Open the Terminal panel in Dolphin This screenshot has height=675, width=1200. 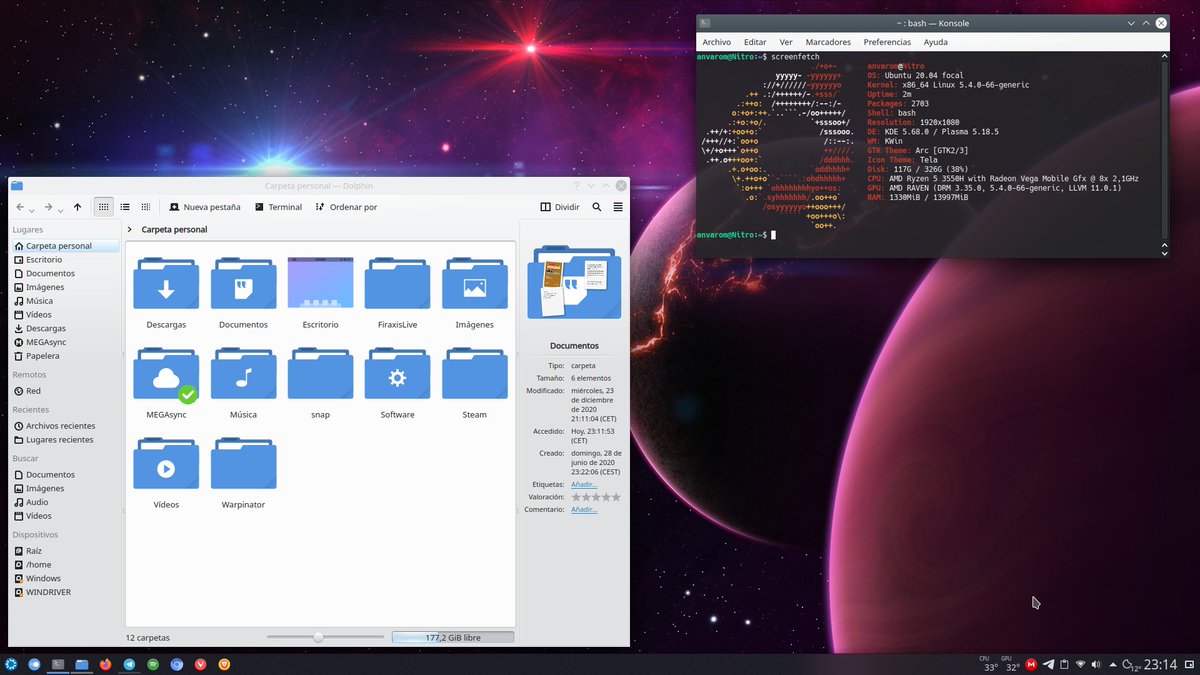pyautogui.click(x=278, y=207)
